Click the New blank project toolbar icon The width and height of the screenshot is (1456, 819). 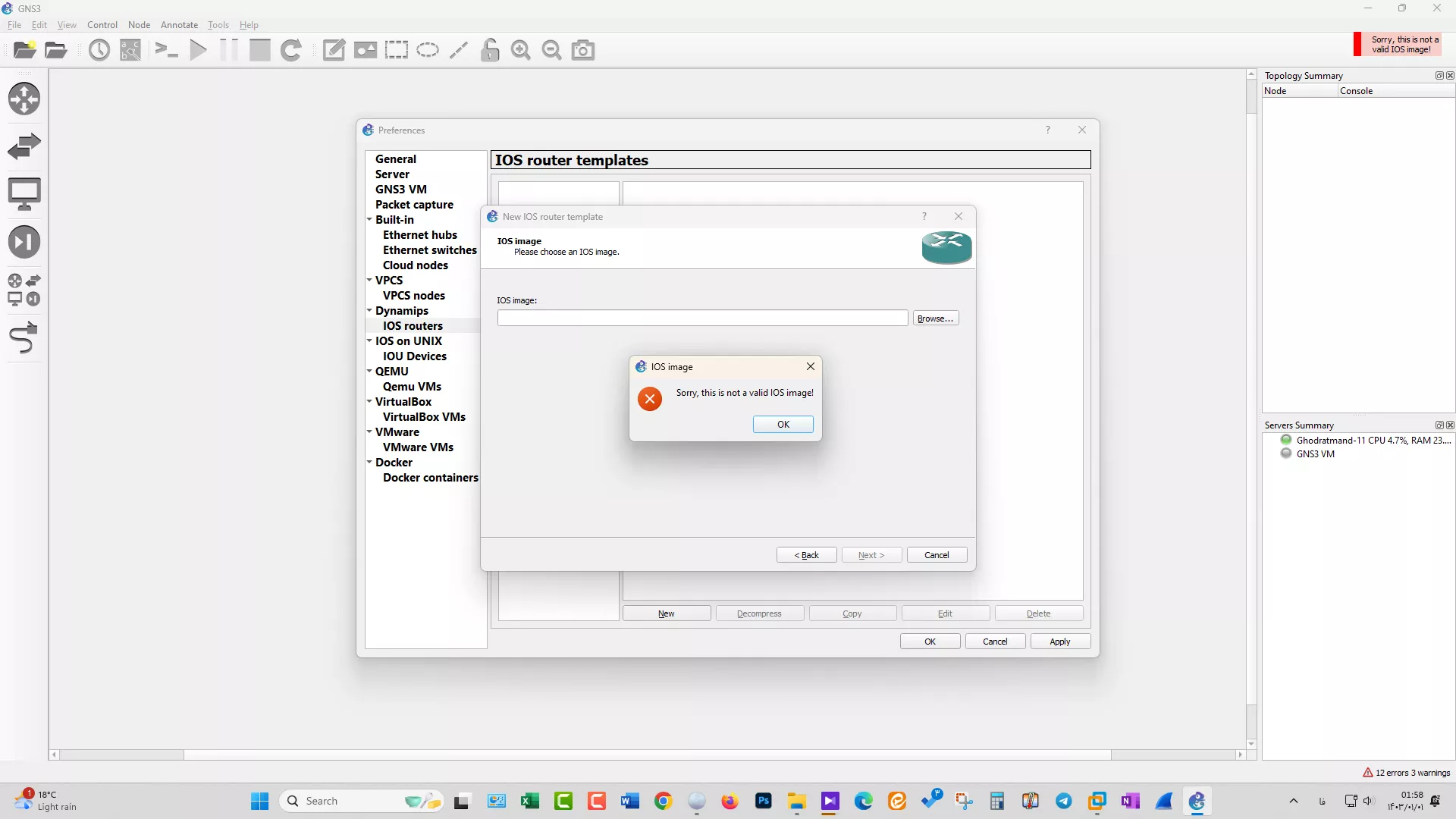(x=24, y=50)
